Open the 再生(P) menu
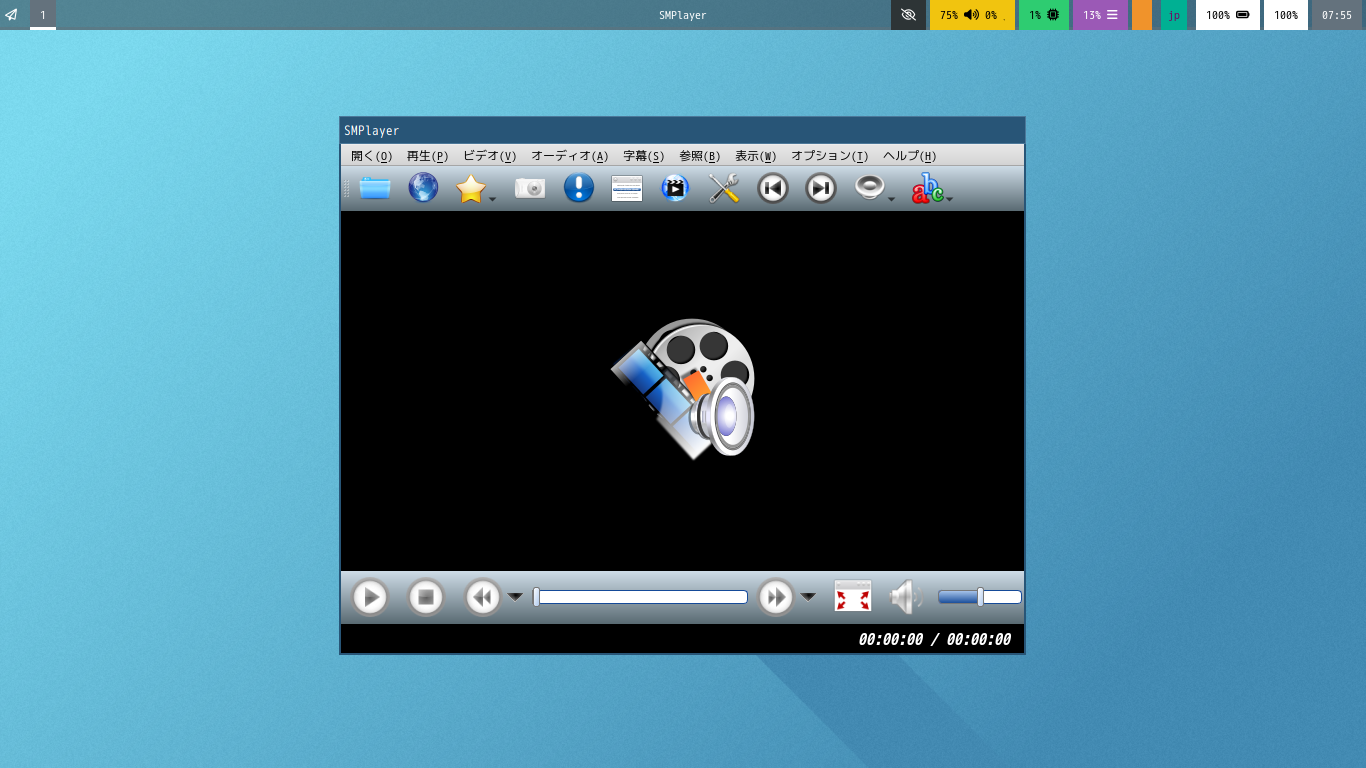 pos(427,156)
